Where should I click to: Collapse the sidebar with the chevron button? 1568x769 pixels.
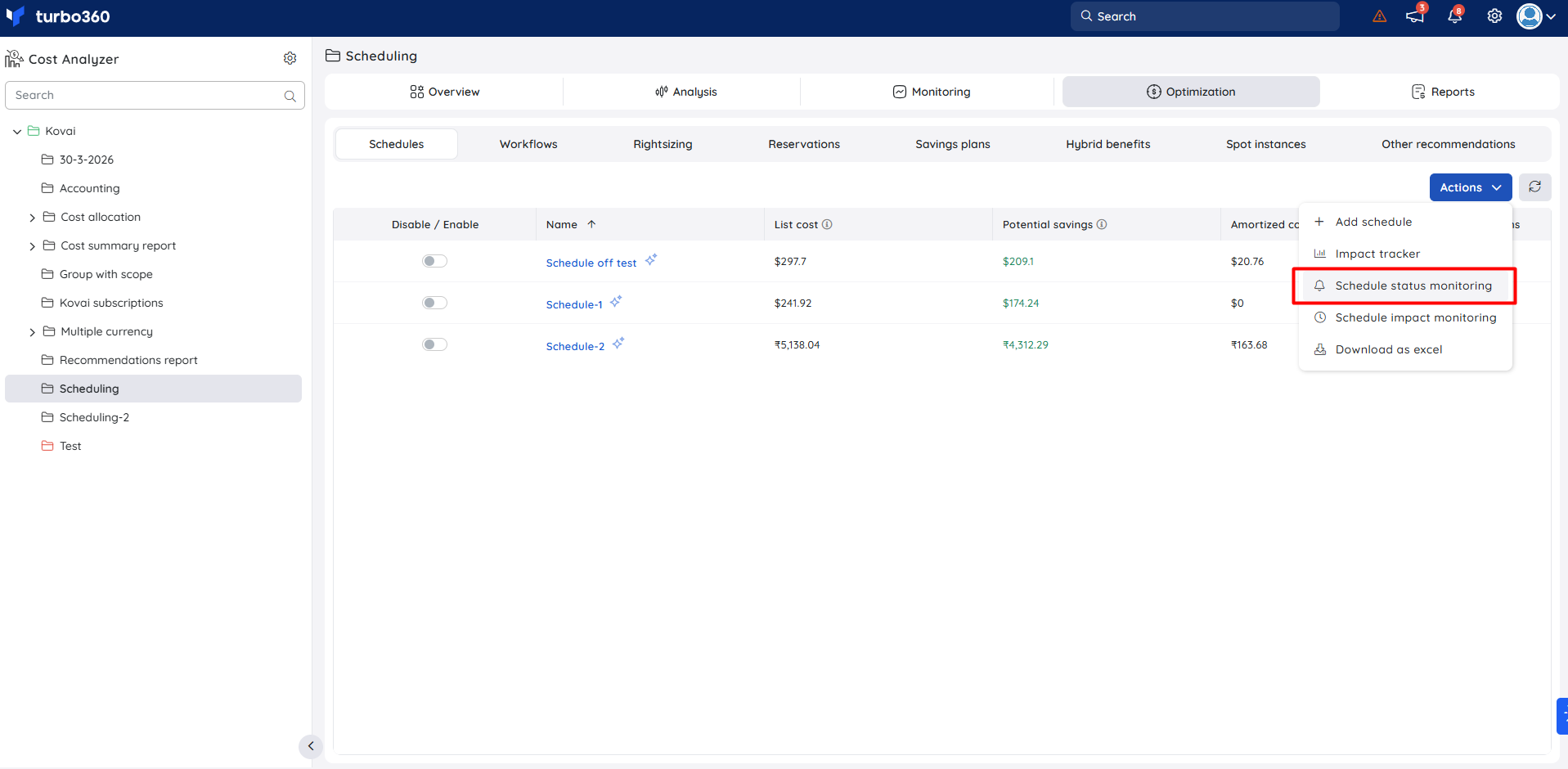click(311, 746)
